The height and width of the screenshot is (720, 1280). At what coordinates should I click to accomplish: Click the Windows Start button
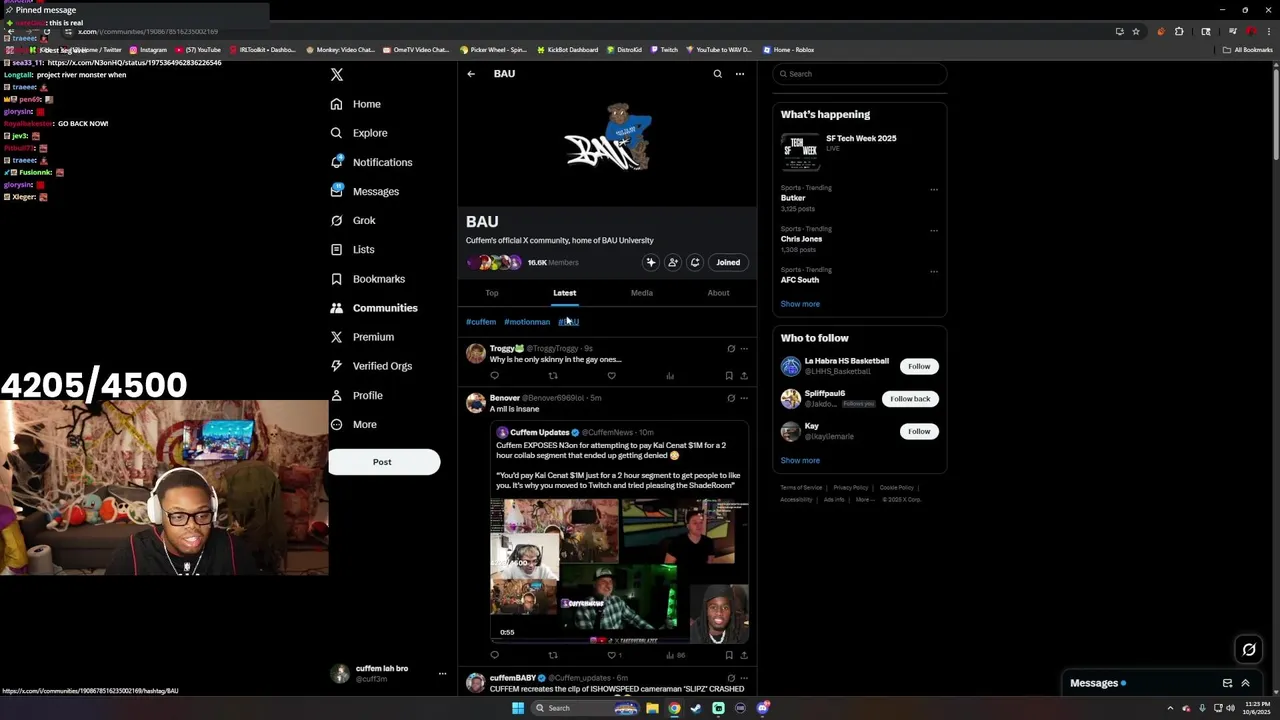518,708
